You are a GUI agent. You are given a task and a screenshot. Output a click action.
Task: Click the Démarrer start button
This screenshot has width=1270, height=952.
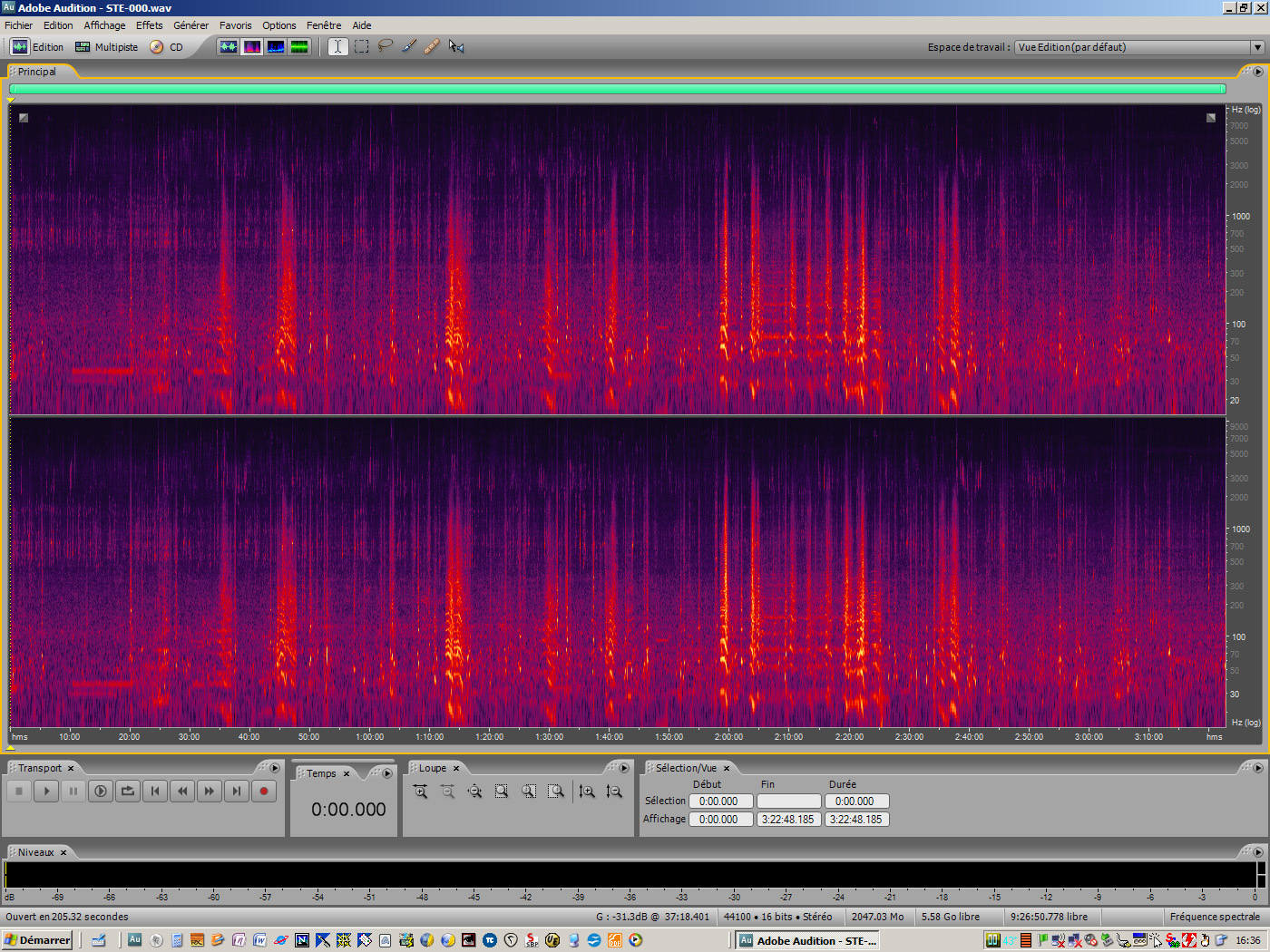[37, 940]
